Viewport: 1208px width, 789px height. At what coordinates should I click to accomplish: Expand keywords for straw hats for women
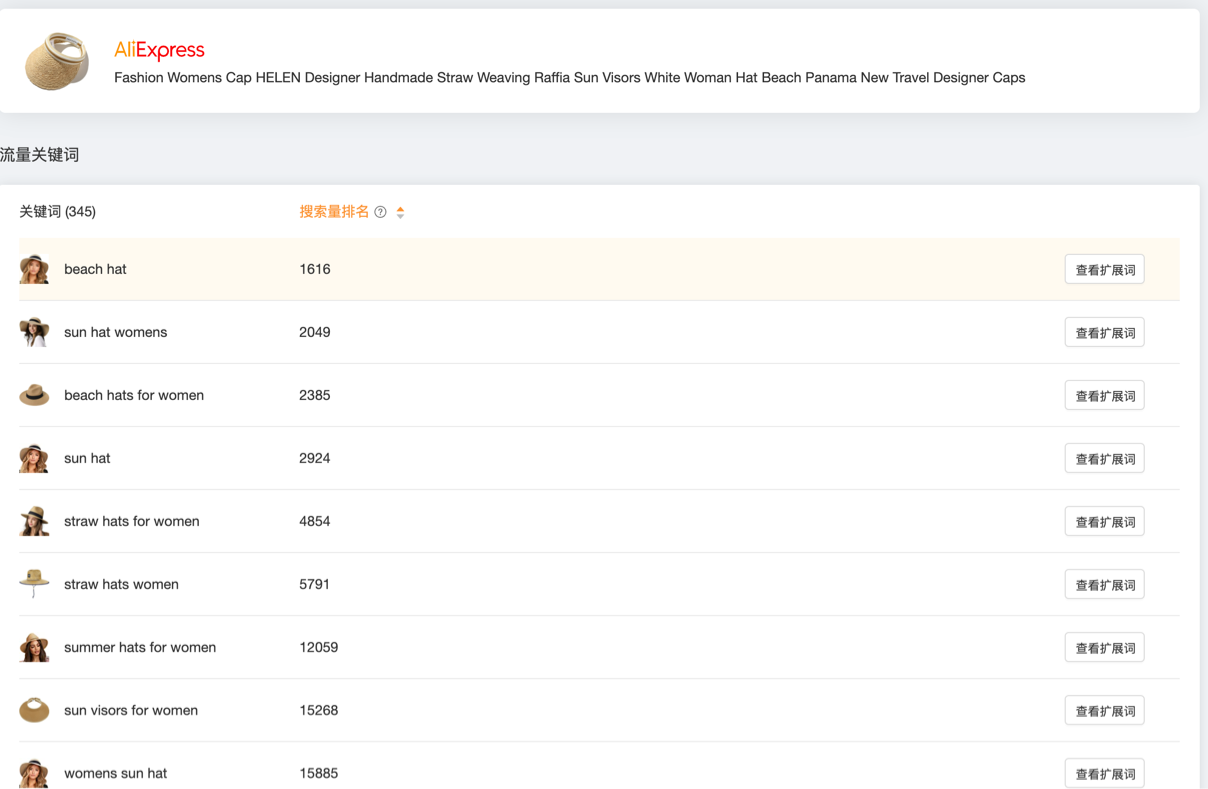coord(1104,522)
